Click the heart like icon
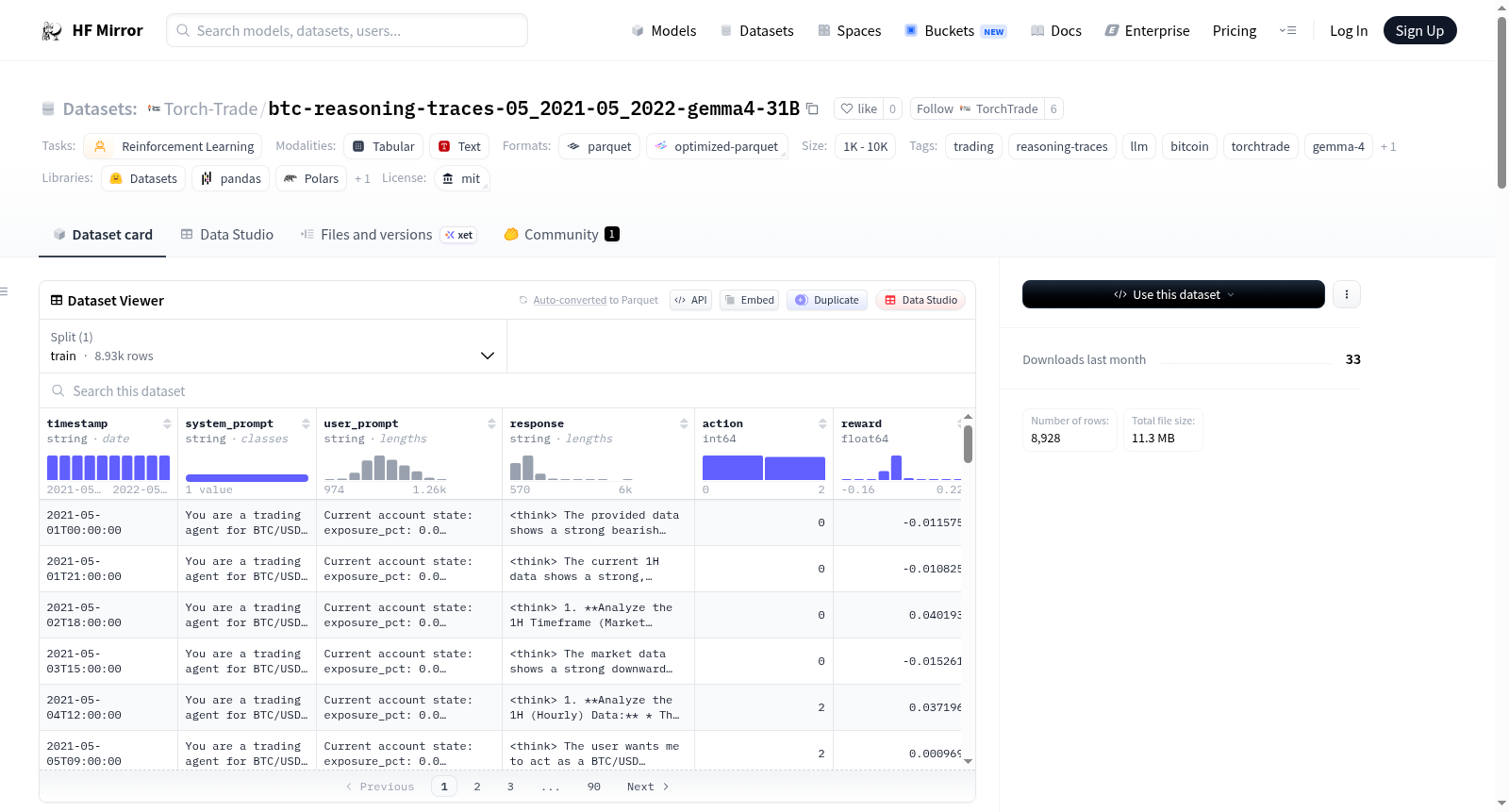 pyautogui.click(x=847, y=108)
